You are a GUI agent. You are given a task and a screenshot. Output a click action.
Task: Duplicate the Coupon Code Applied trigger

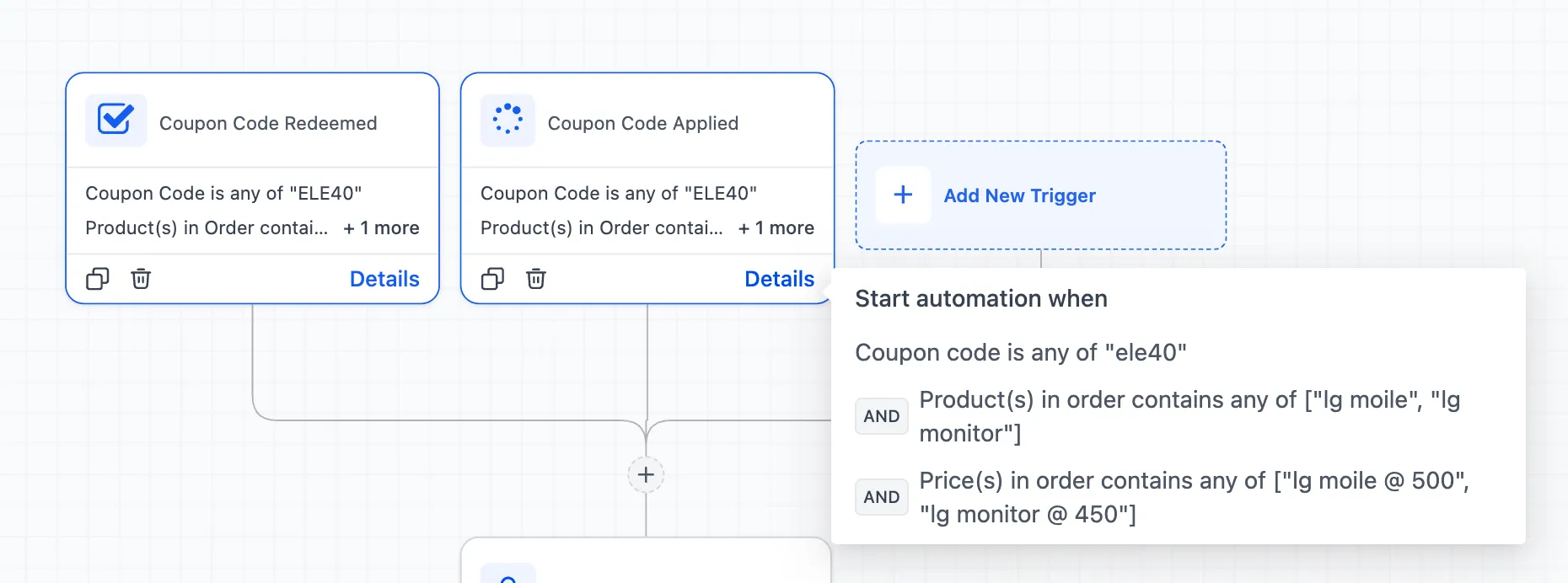[492, 279]
